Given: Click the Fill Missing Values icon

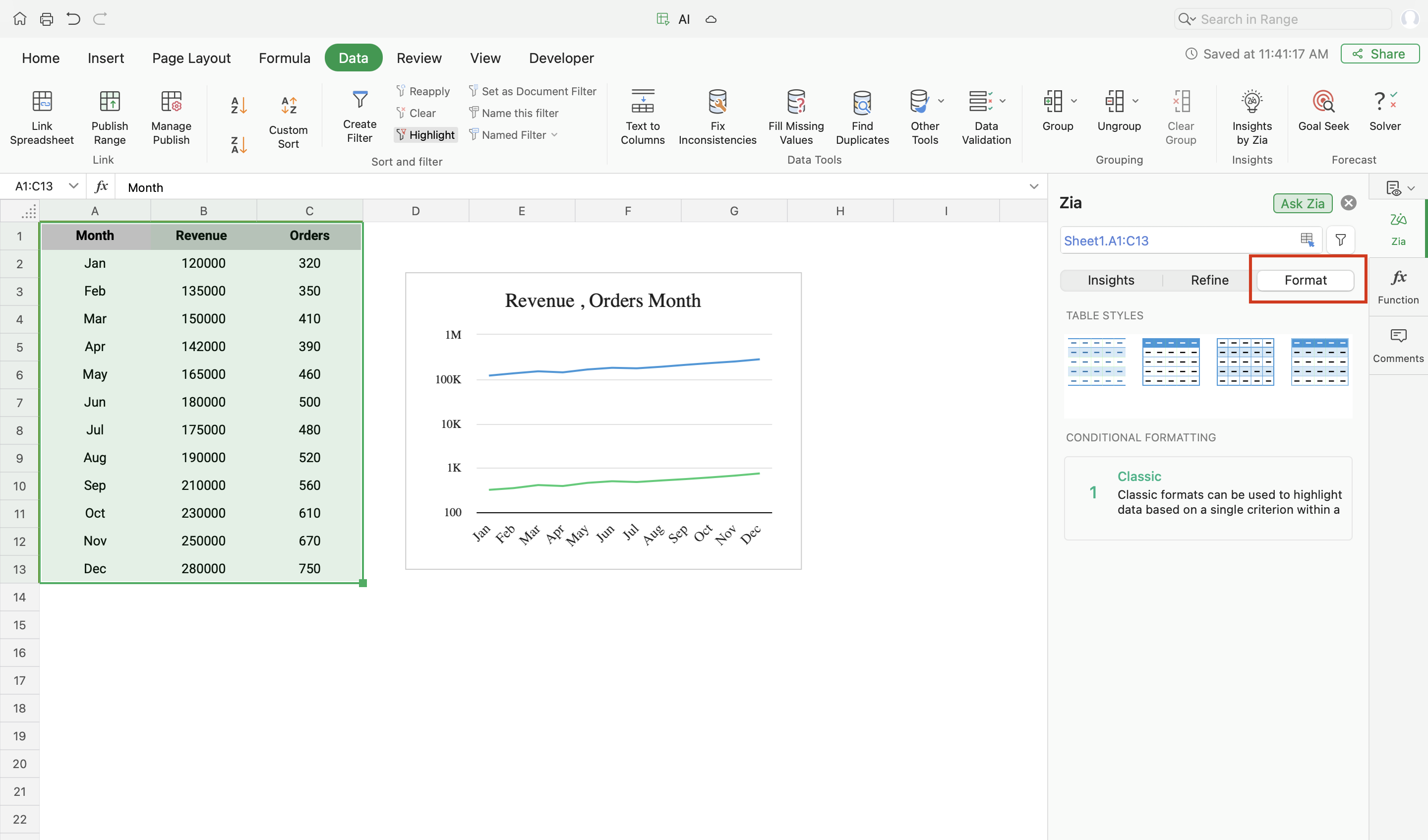Looking at the screenshot, I should [796, 103].
